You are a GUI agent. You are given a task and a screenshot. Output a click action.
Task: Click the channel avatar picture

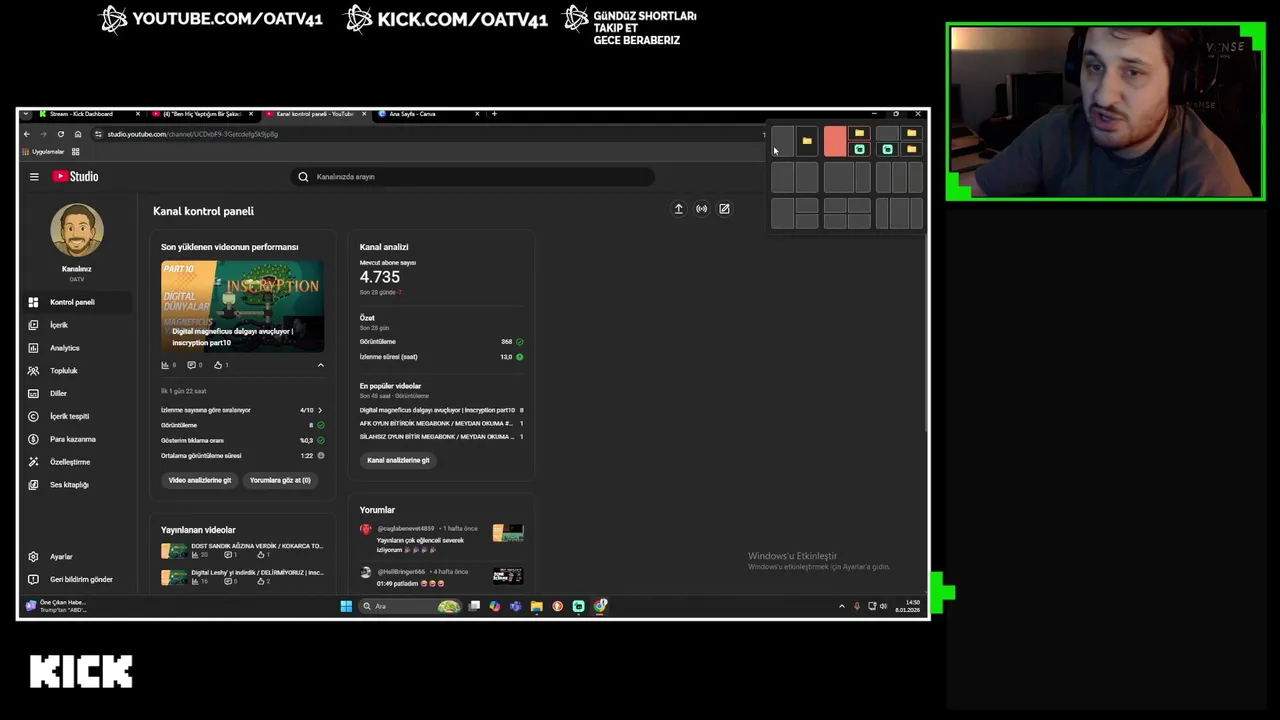pos(77,230)
